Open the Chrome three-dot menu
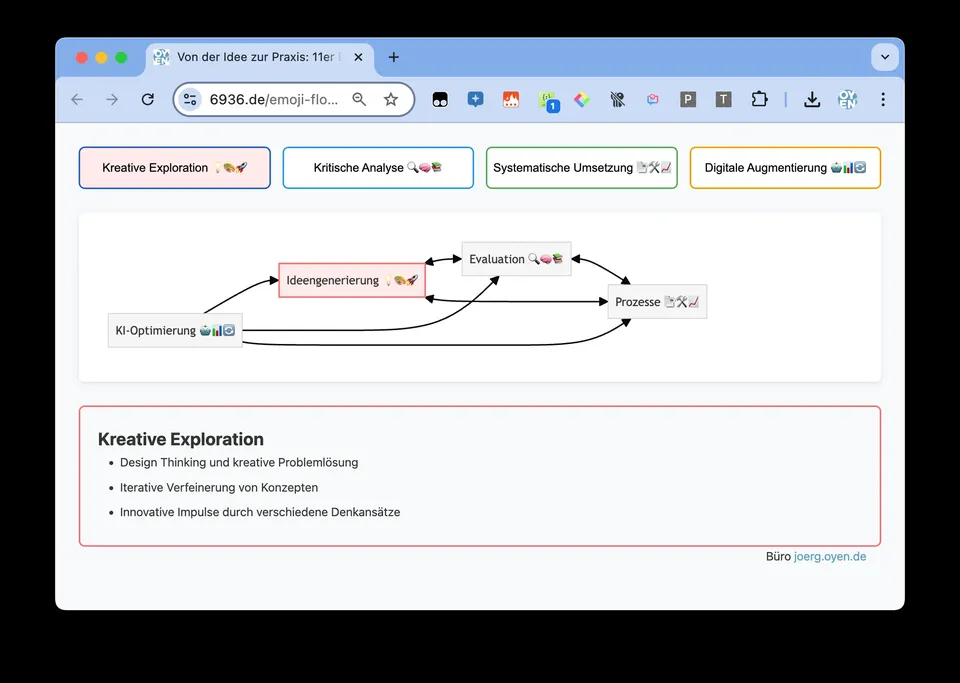The height and width of the screenshot is (683, 960). pos(883,99)
